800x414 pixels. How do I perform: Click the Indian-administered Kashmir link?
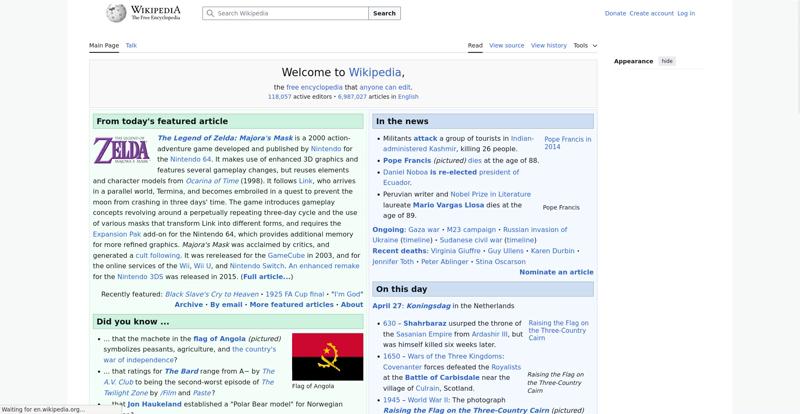pyautogui.click(x=458, y=143)
